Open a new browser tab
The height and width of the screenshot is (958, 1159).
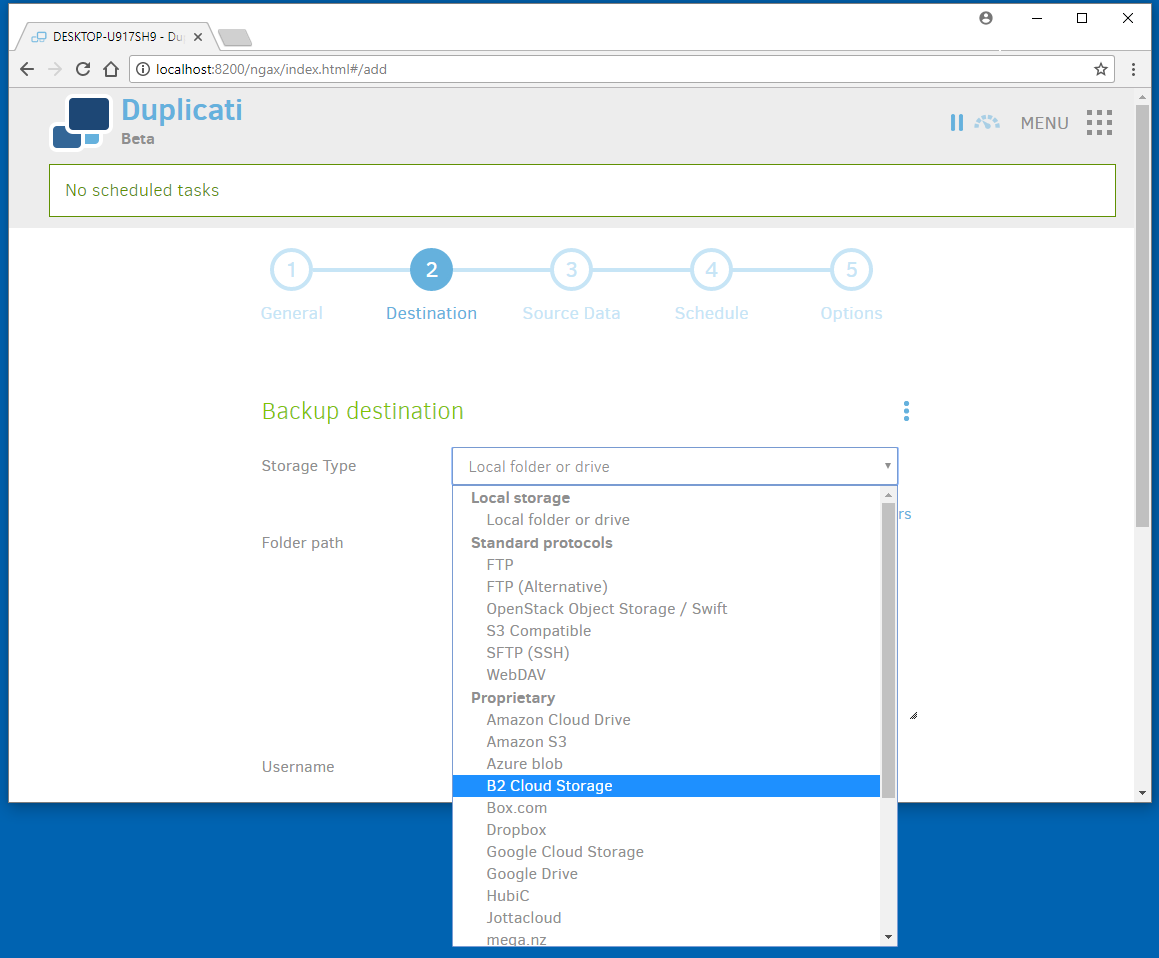tap(235, 37)
